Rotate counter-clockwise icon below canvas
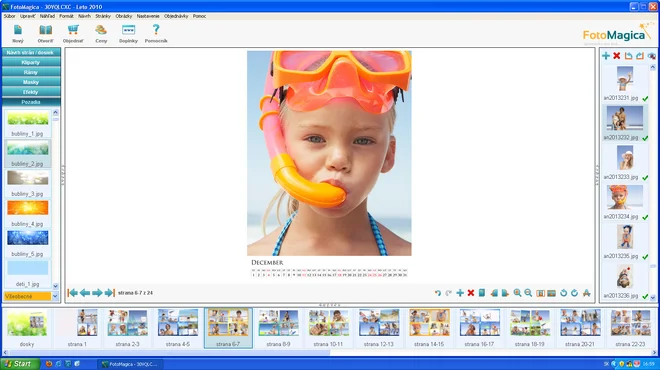The height and width of the screenshot is (370, 660). pos(564,293)
